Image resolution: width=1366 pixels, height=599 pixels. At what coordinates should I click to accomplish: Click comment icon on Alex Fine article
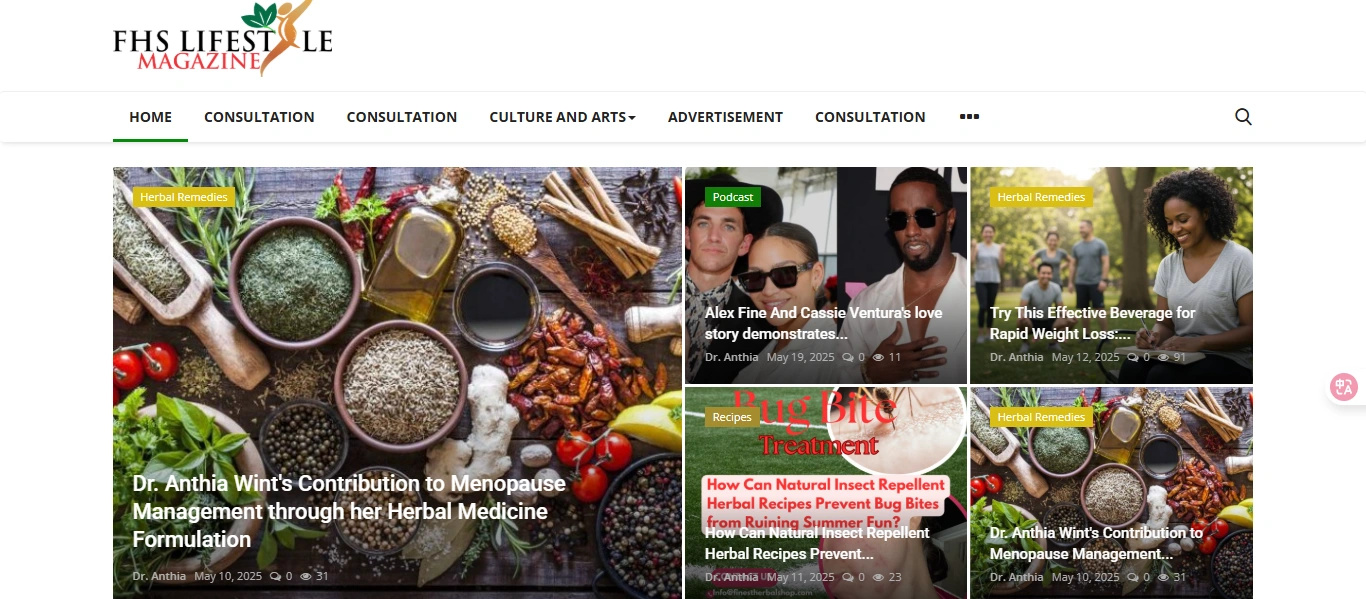(848, 357)
